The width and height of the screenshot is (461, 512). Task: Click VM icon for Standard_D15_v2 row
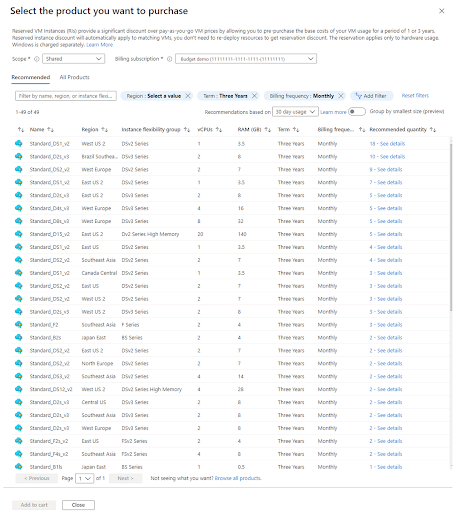pyautogui.click(x=19, y=234)
